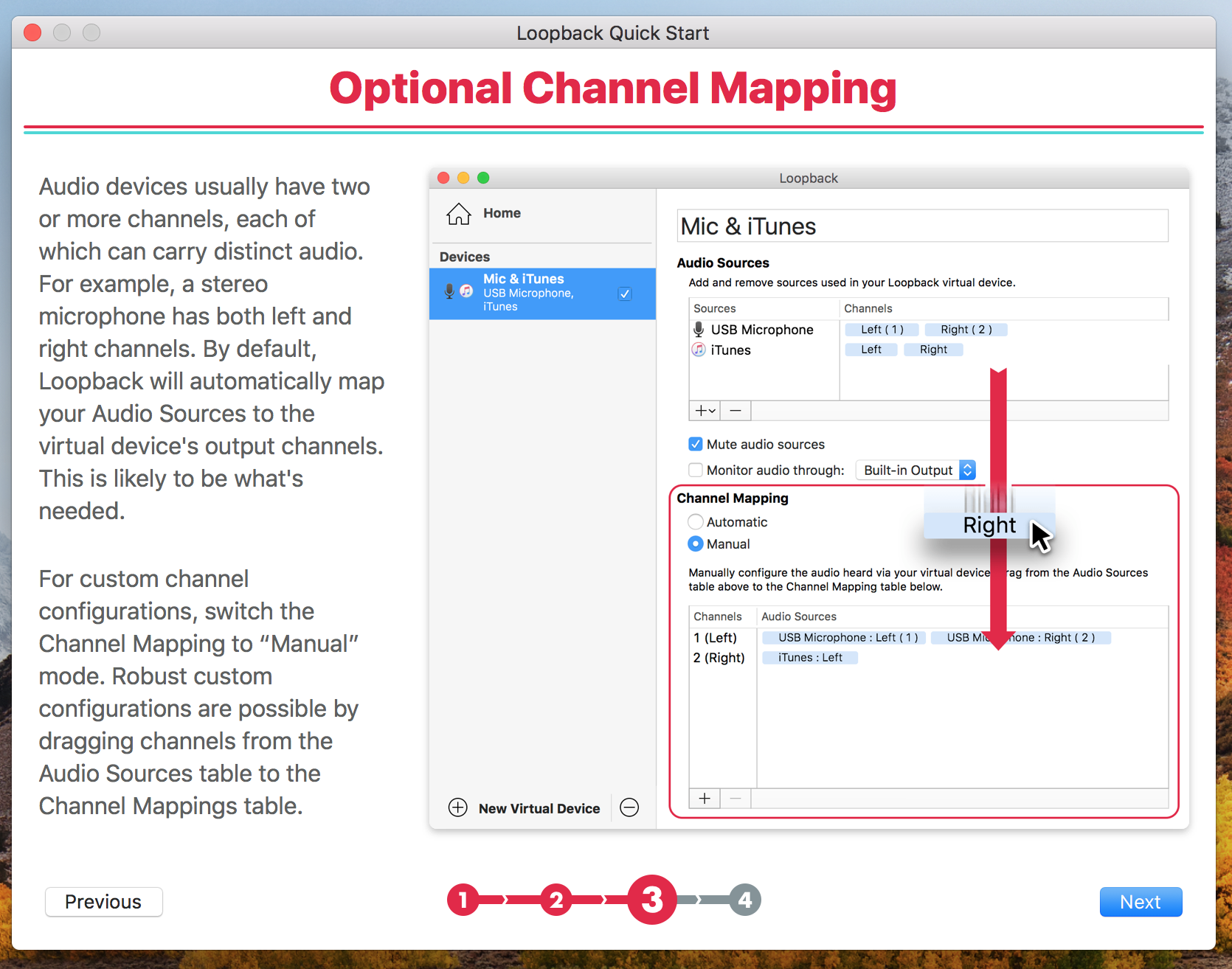
Task: Click USB Microphone : Right ( 2 ) mapping
Action: click(x=1021, y=638)
